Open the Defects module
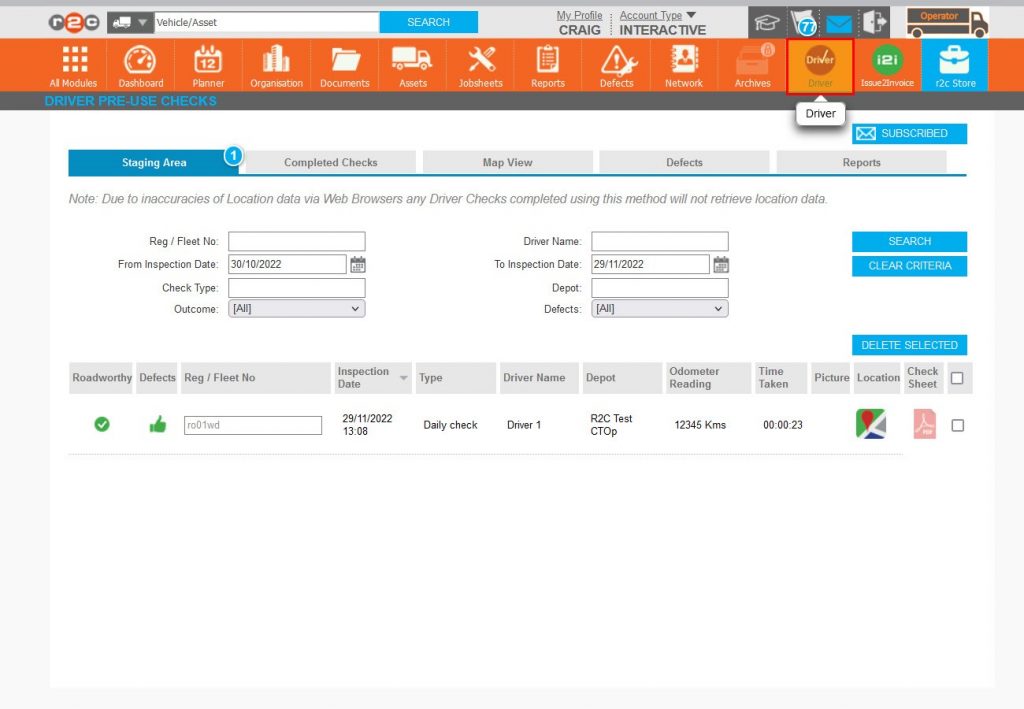The height and width of the screenshot is (709, 1024). 615,64
